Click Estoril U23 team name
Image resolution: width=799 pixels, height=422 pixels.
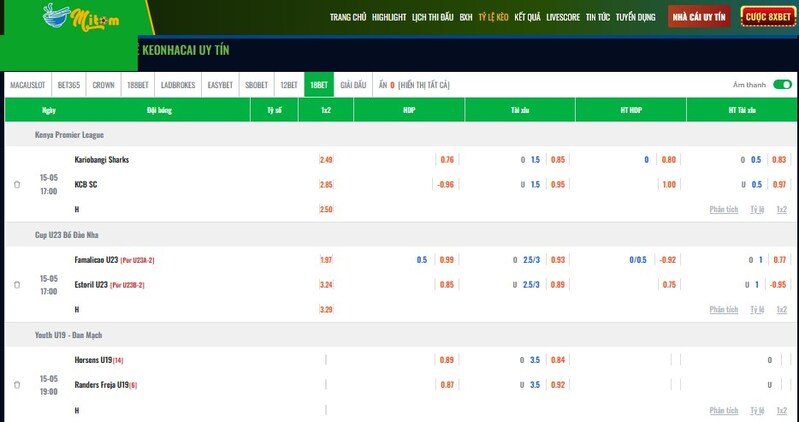pyautogui.click(x=91, y=285)
